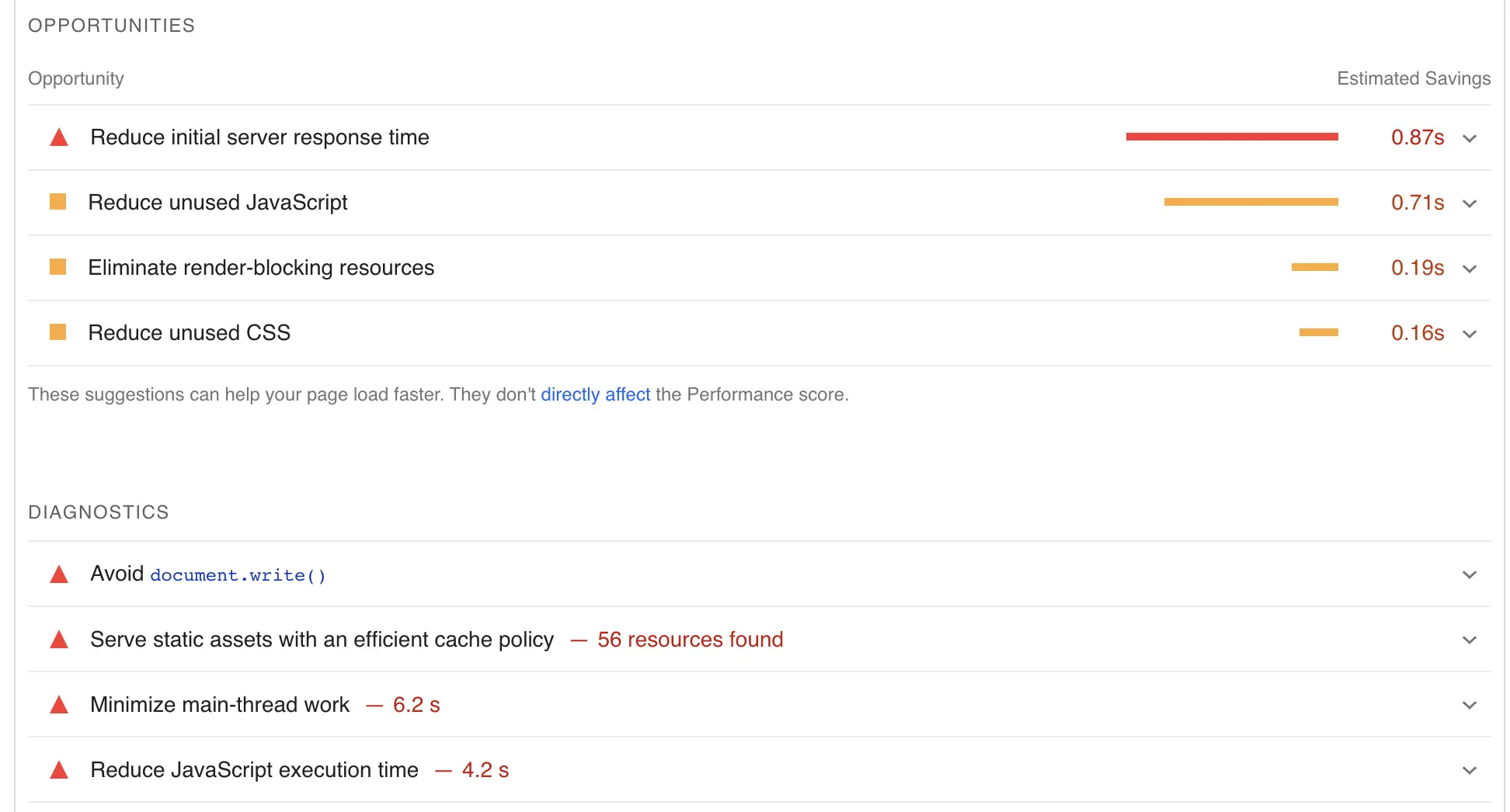Screen dimensions: 1510x812
Task: Expand Reduce unused JavaScript details
Action: tap(1470, 203)
